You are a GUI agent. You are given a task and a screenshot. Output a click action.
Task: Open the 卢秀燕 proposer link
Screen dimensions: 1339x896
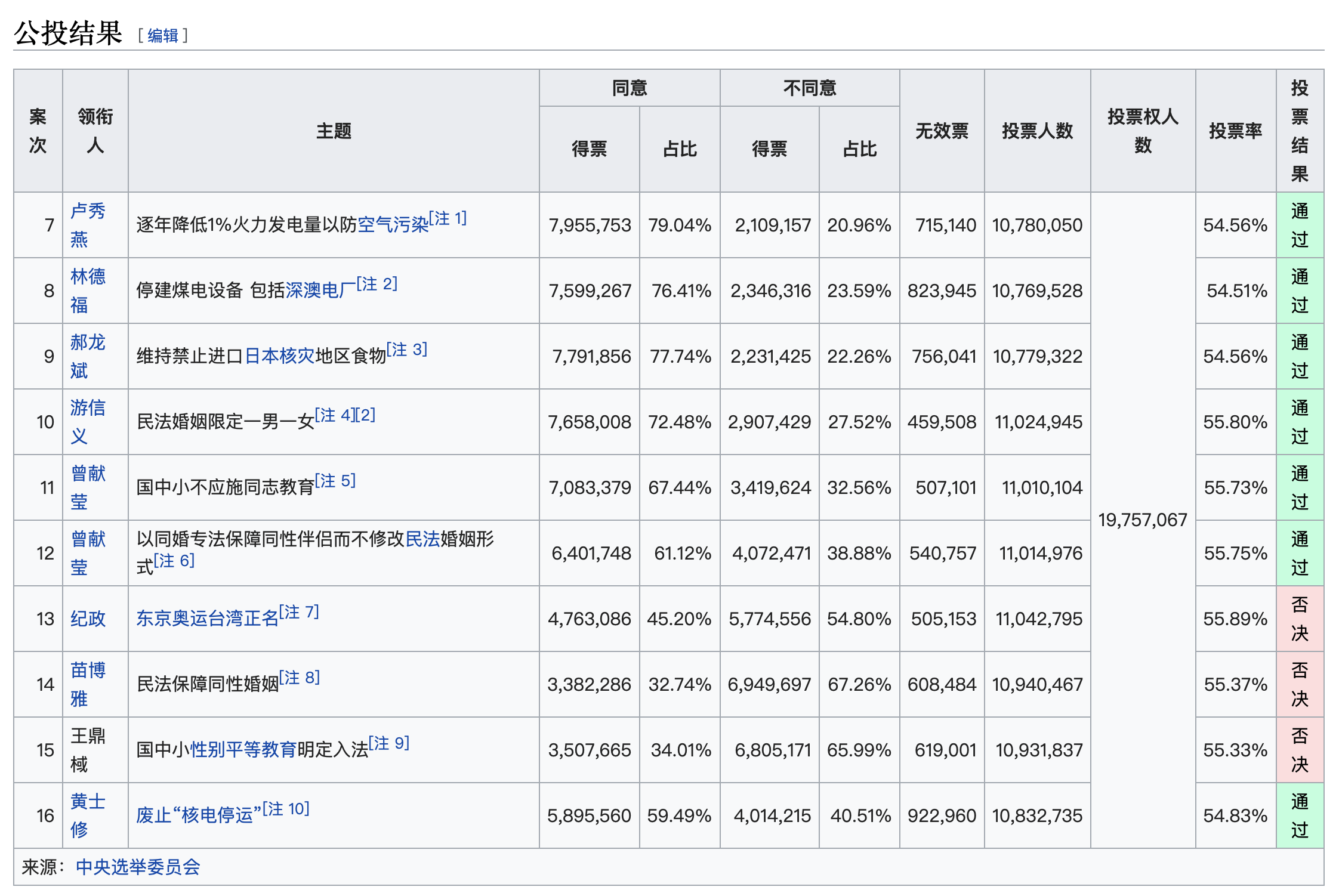[x=87, y=211]
